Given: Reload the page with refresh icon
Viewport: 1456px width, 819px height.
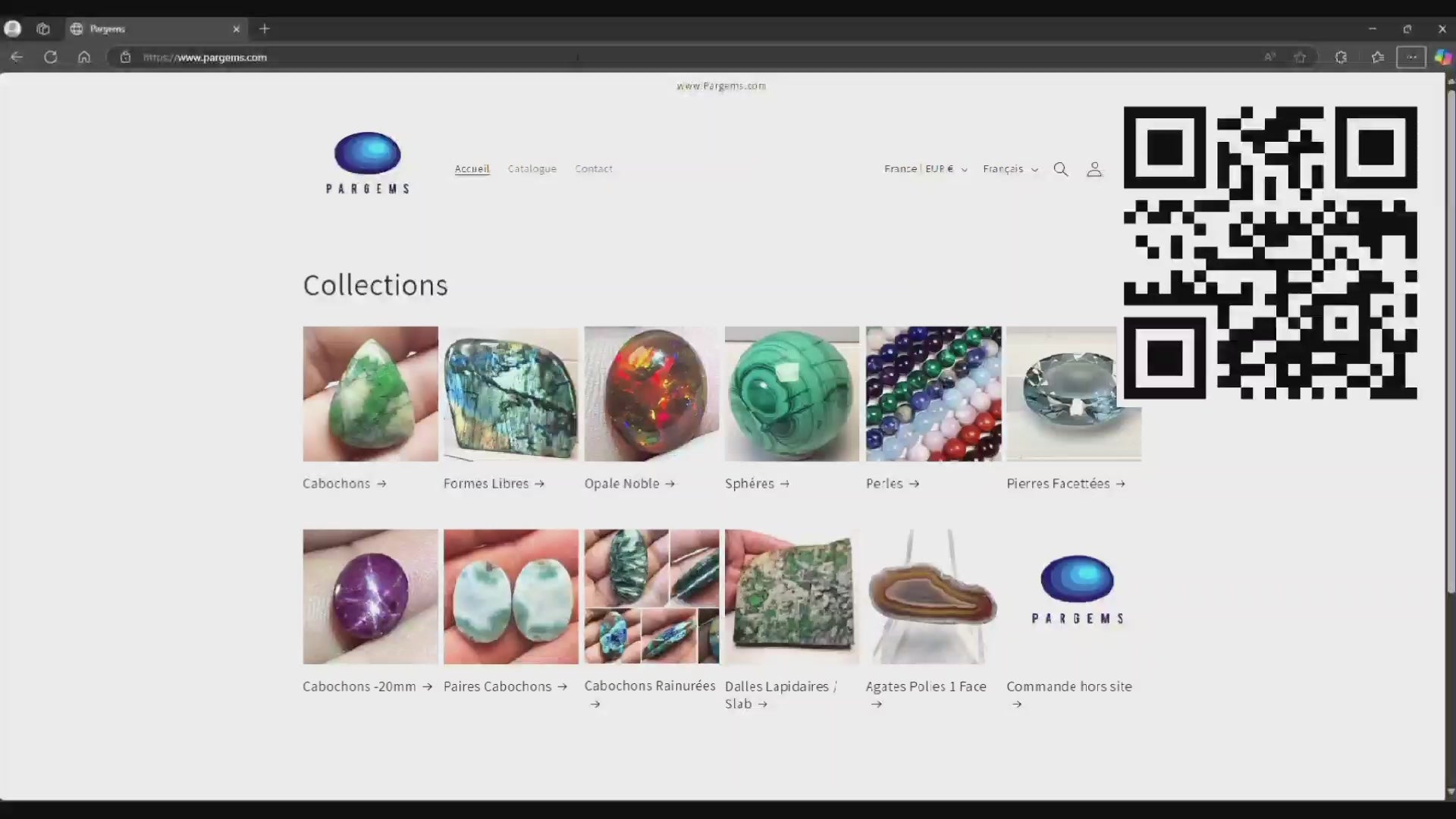Looking at the screenshot, I should click(x=51, y=57).
